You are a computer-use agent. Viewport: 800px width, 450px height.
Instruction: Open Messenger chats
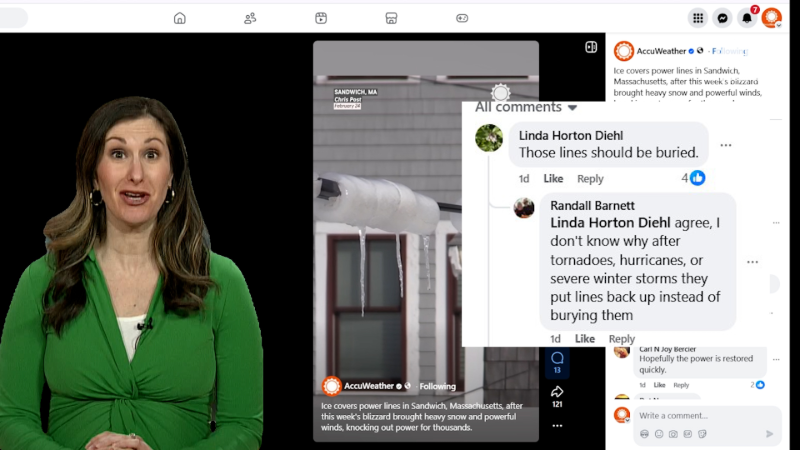pos(722,18)
